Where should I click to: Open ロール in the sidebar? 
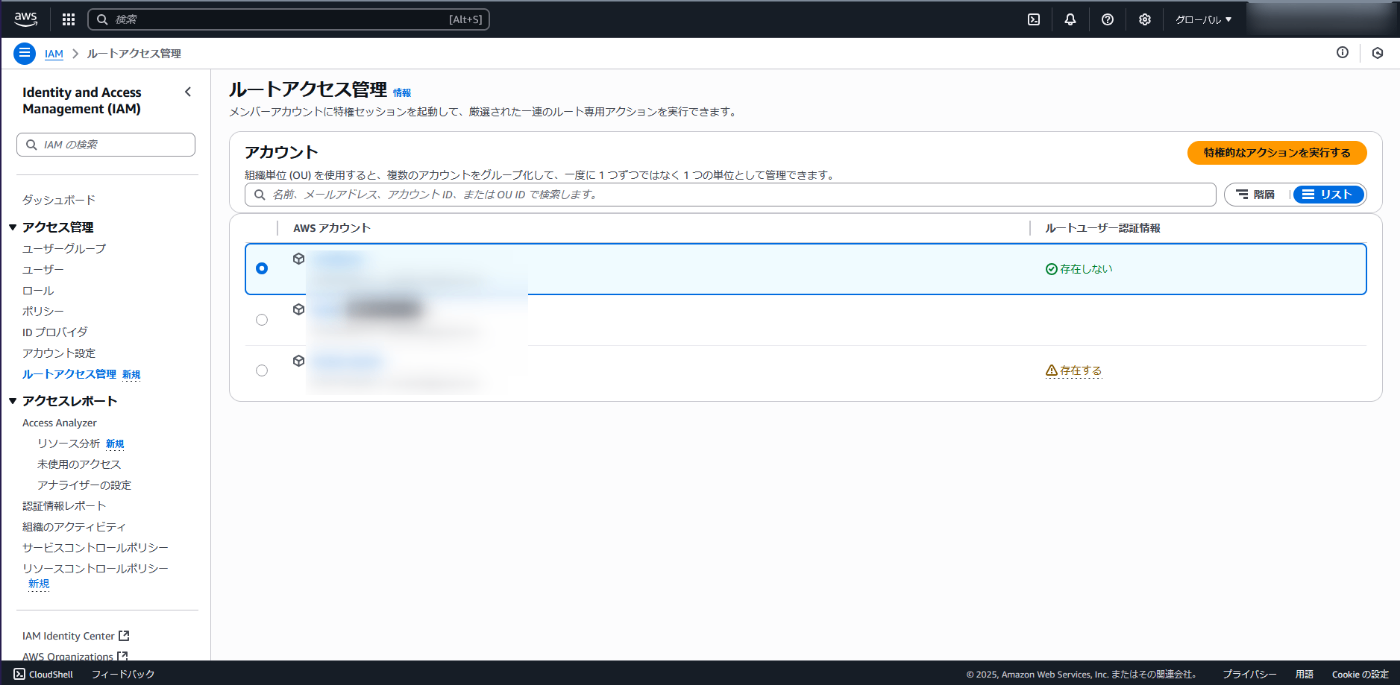(x=38, y=291)
